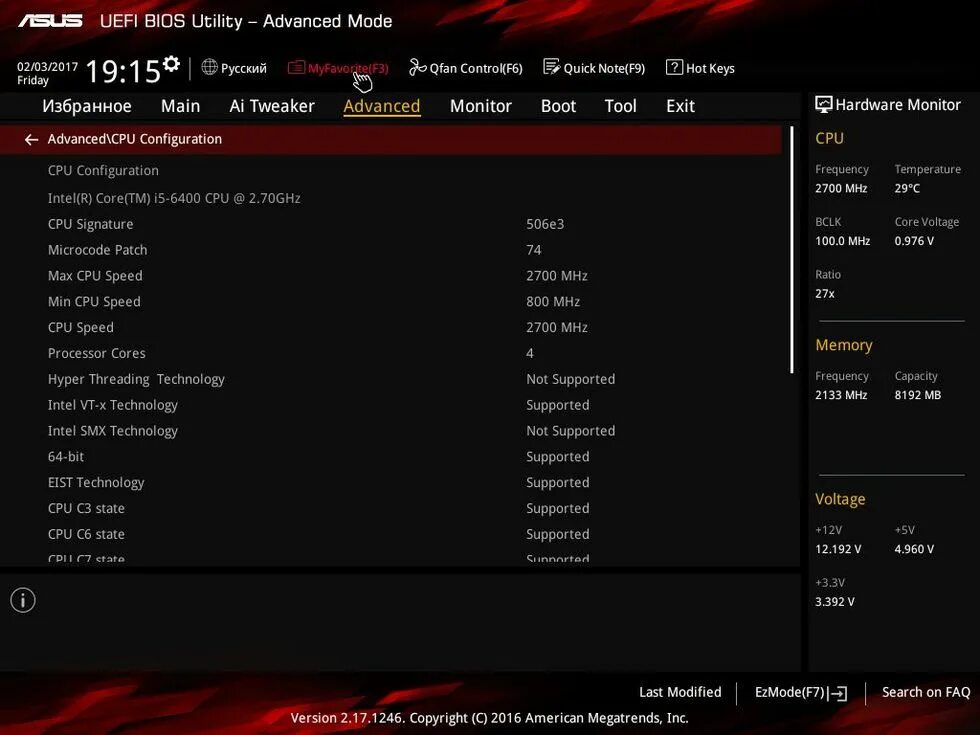
Task: Open the Boot tab
Action: point(558,106)
